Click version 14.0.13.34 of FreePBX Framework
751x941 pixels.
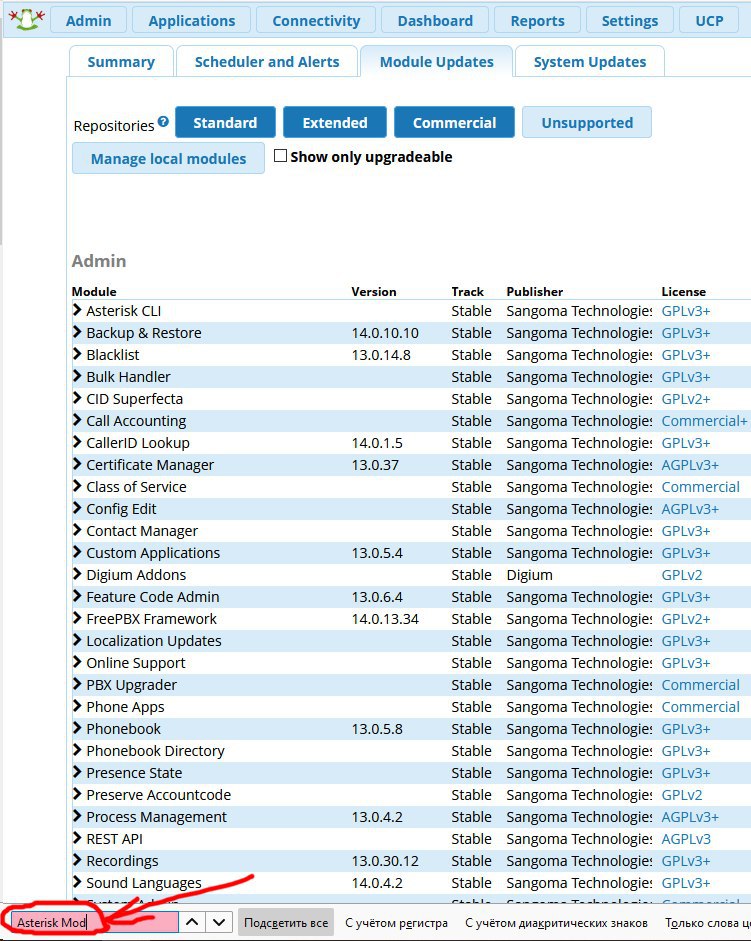click(385, 619)
